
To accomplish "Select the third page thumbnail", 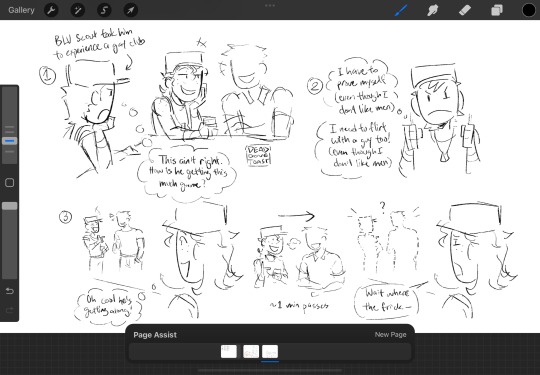I will tap(270, 352).
